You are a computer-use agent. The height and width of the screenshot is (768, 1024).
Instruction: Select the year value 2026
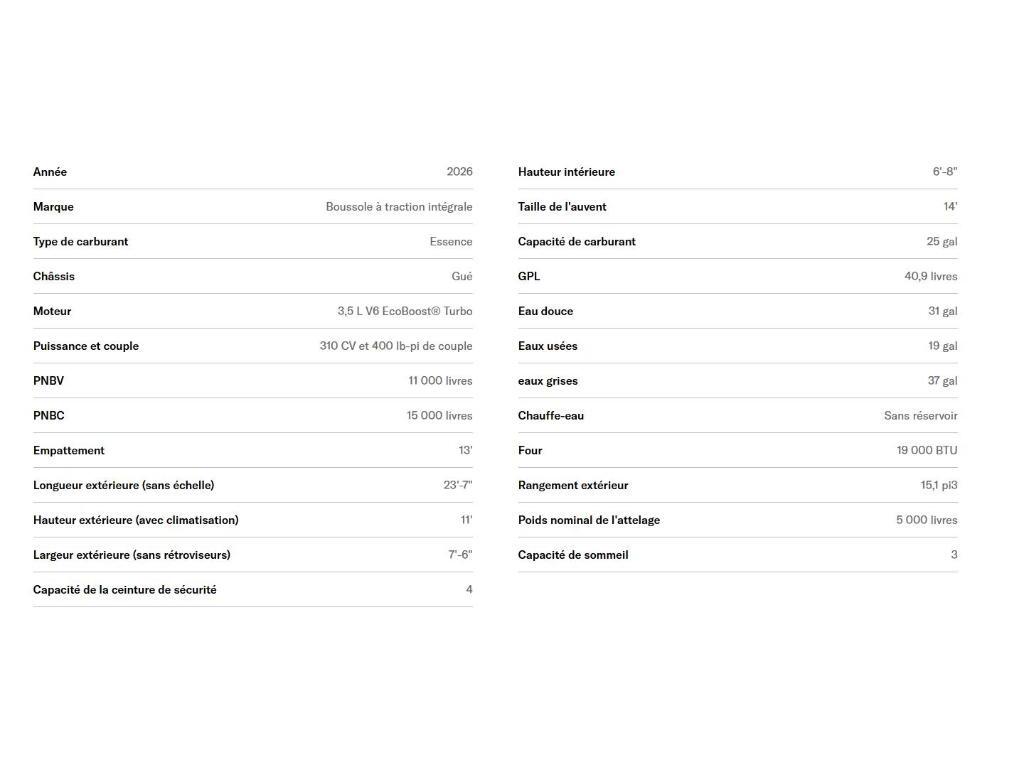[x=459, y=172]
